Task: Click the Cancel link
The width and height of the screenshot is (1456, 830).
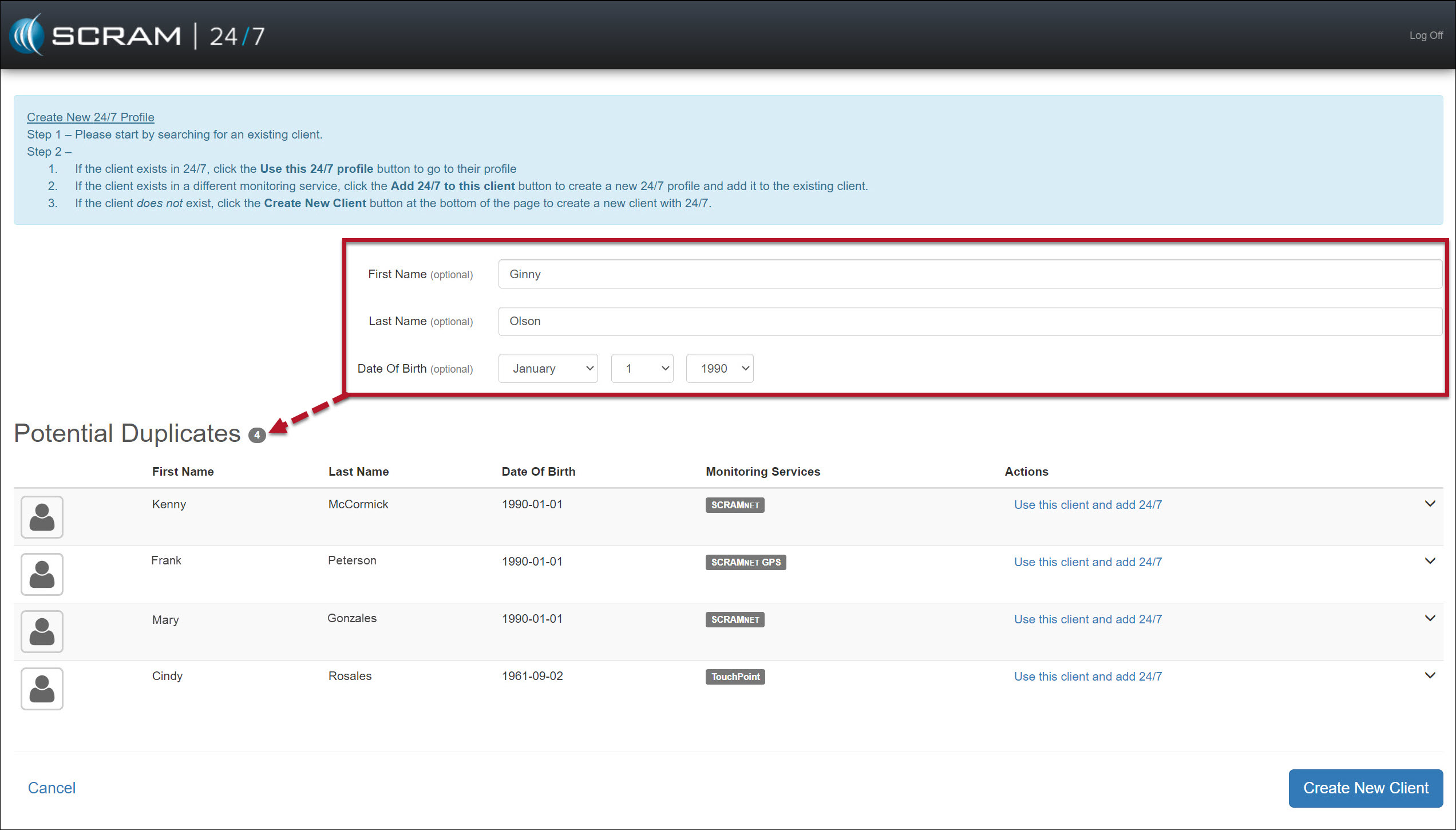Action: (52, 788)
